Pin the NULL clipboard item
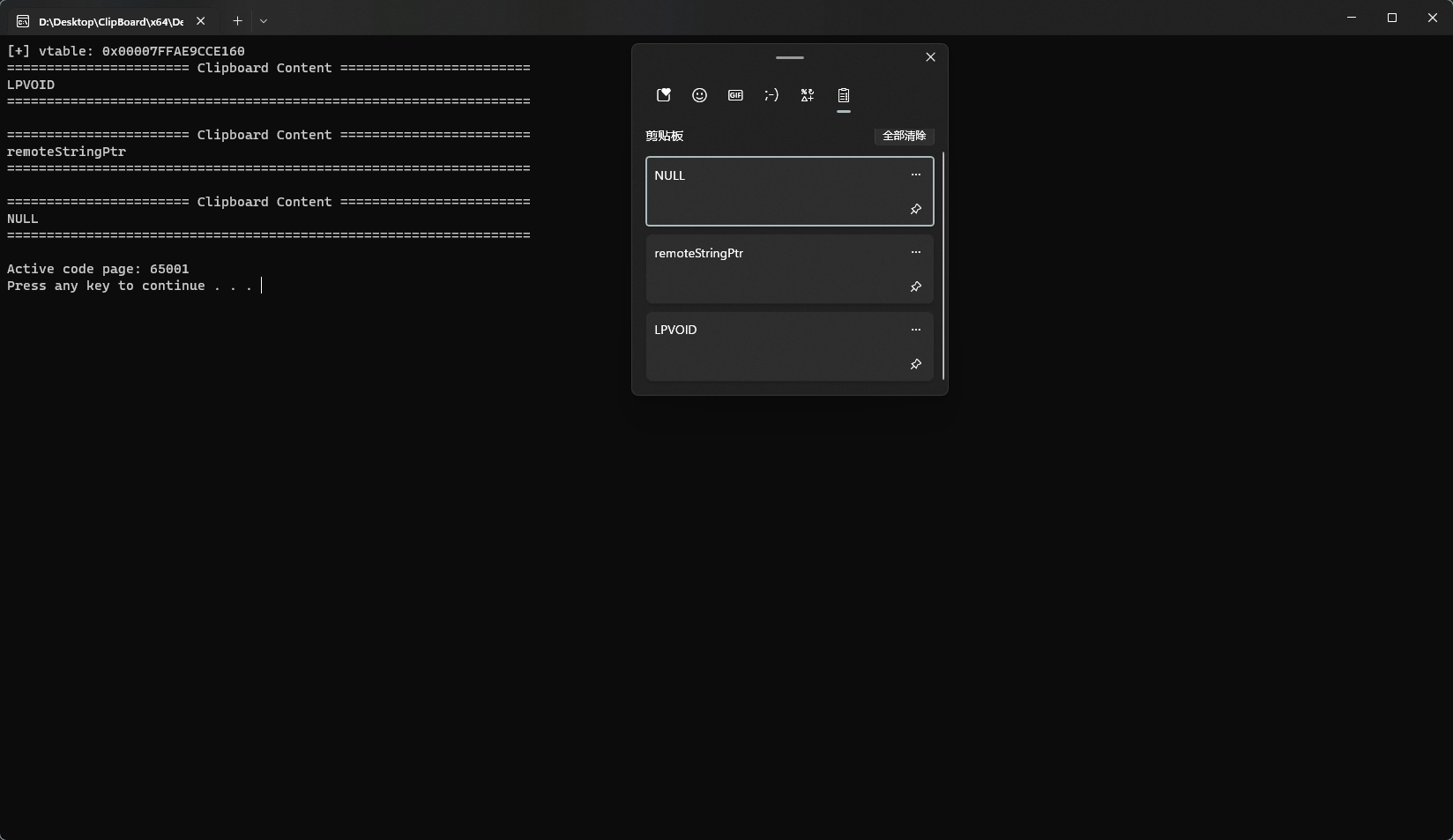The height and width of the screenshot is (840, 1453). [915, 210]
